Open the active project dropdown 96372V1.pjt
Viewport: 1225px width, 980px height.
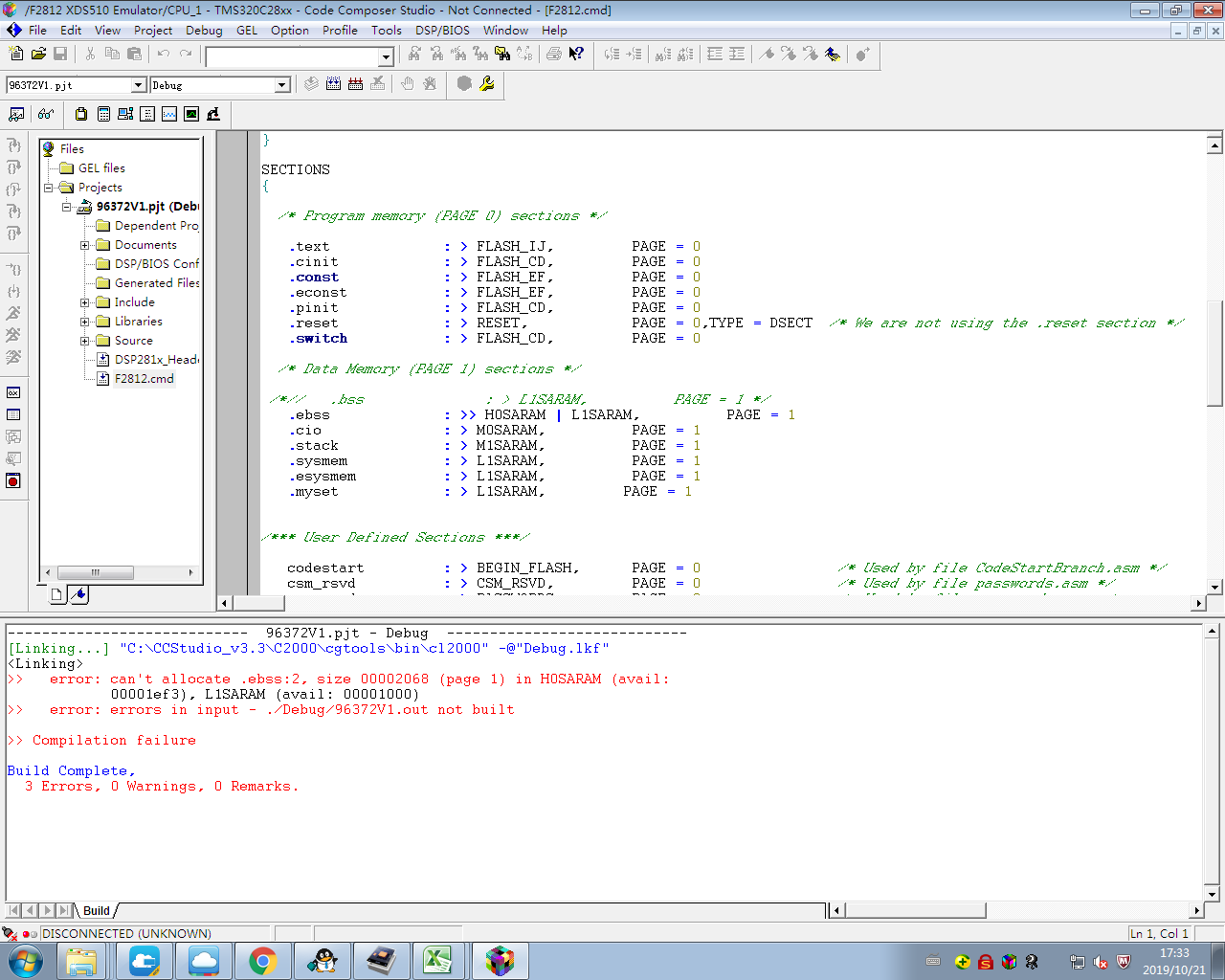pos(139,85)
